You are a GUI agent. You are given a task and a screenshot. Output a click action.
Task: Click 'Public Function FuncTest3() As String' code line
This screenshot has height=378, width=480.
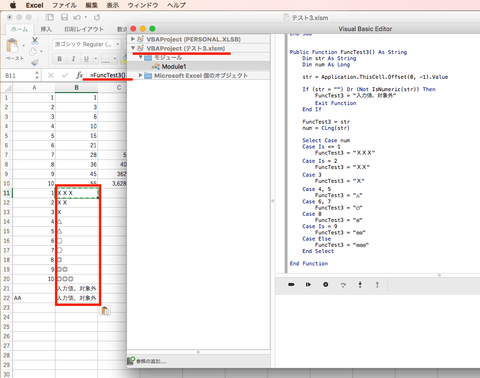pyautogui.click(x=348, y=52)
